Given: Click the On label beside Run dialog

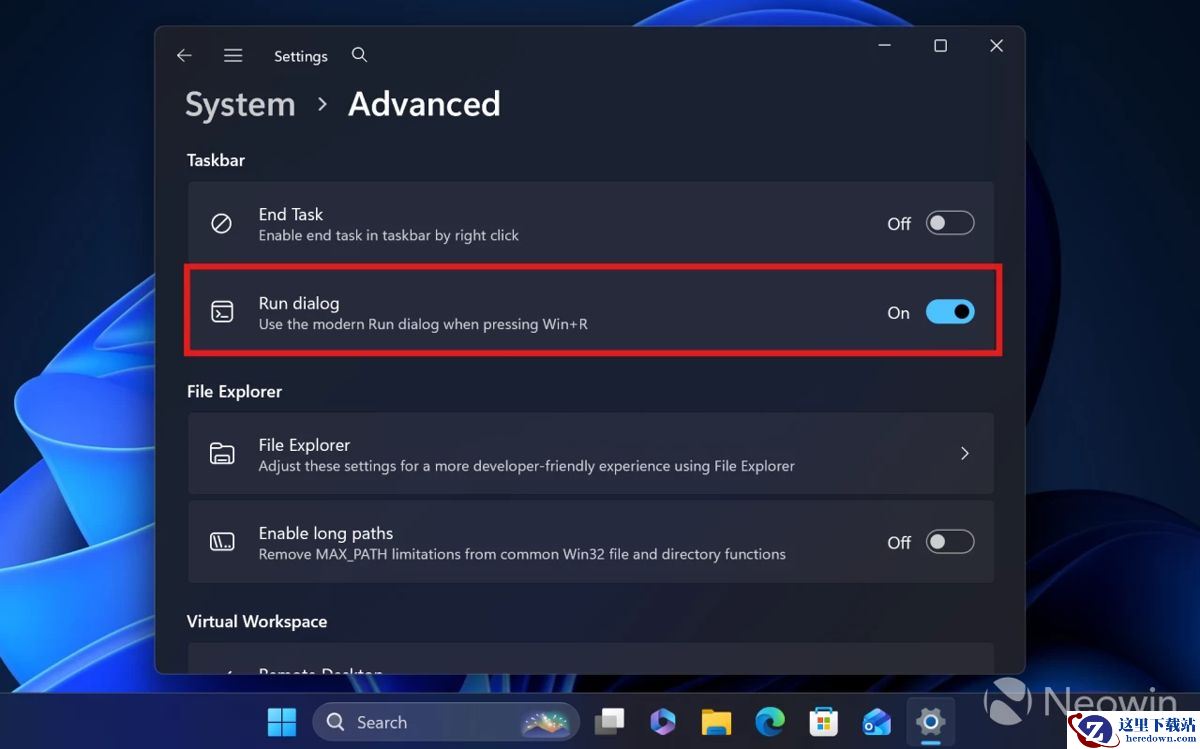Looking at the screenshot, I should tap(899, 313).
